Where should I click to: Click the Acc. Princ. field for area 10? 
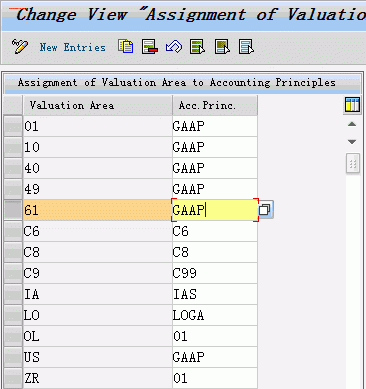pyautogui.click(x=215, y=147)
